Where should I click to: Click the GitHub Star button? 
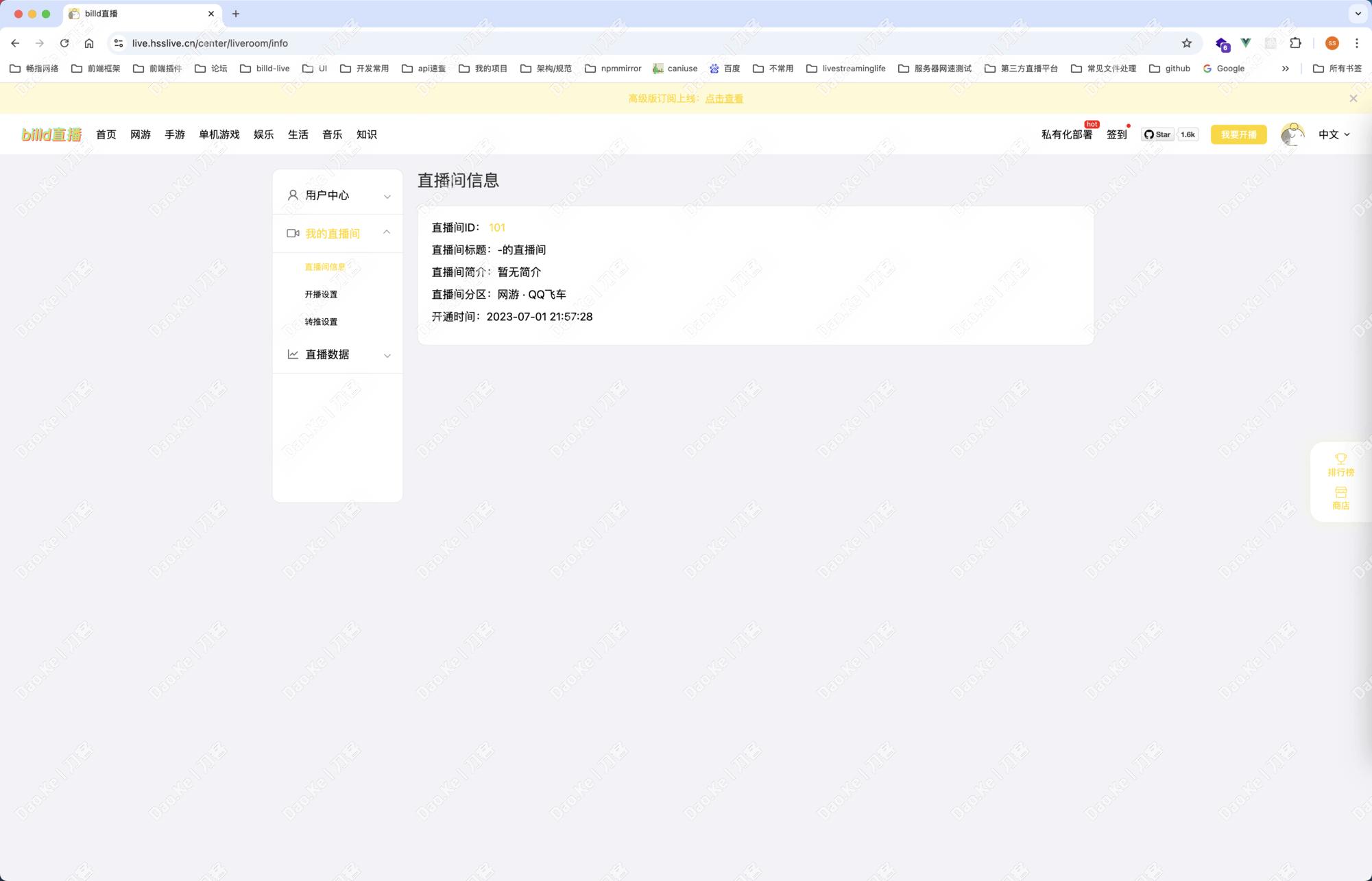pos(1157,134)
